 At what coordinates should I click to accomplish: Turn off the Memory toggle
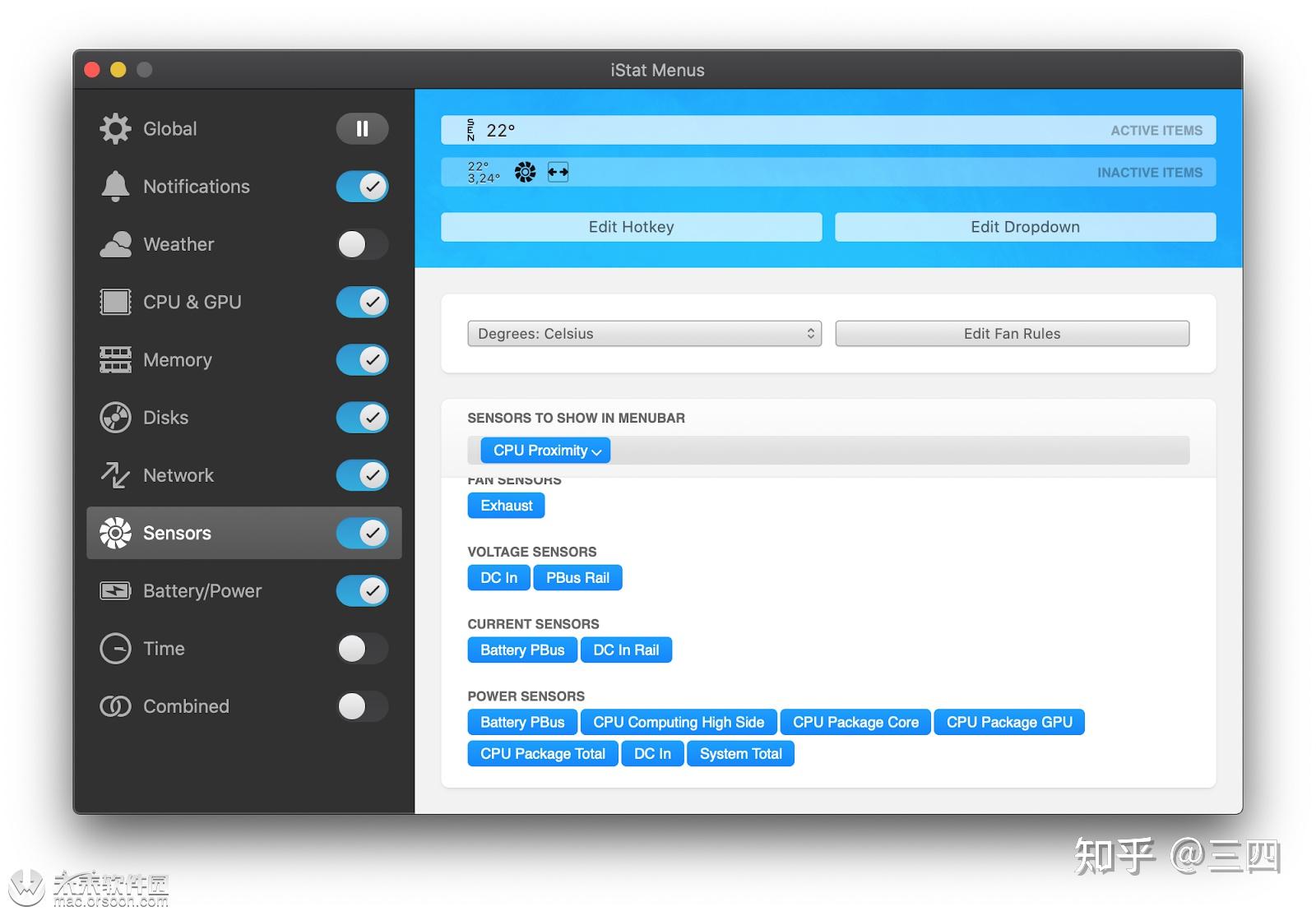[362, 359]
